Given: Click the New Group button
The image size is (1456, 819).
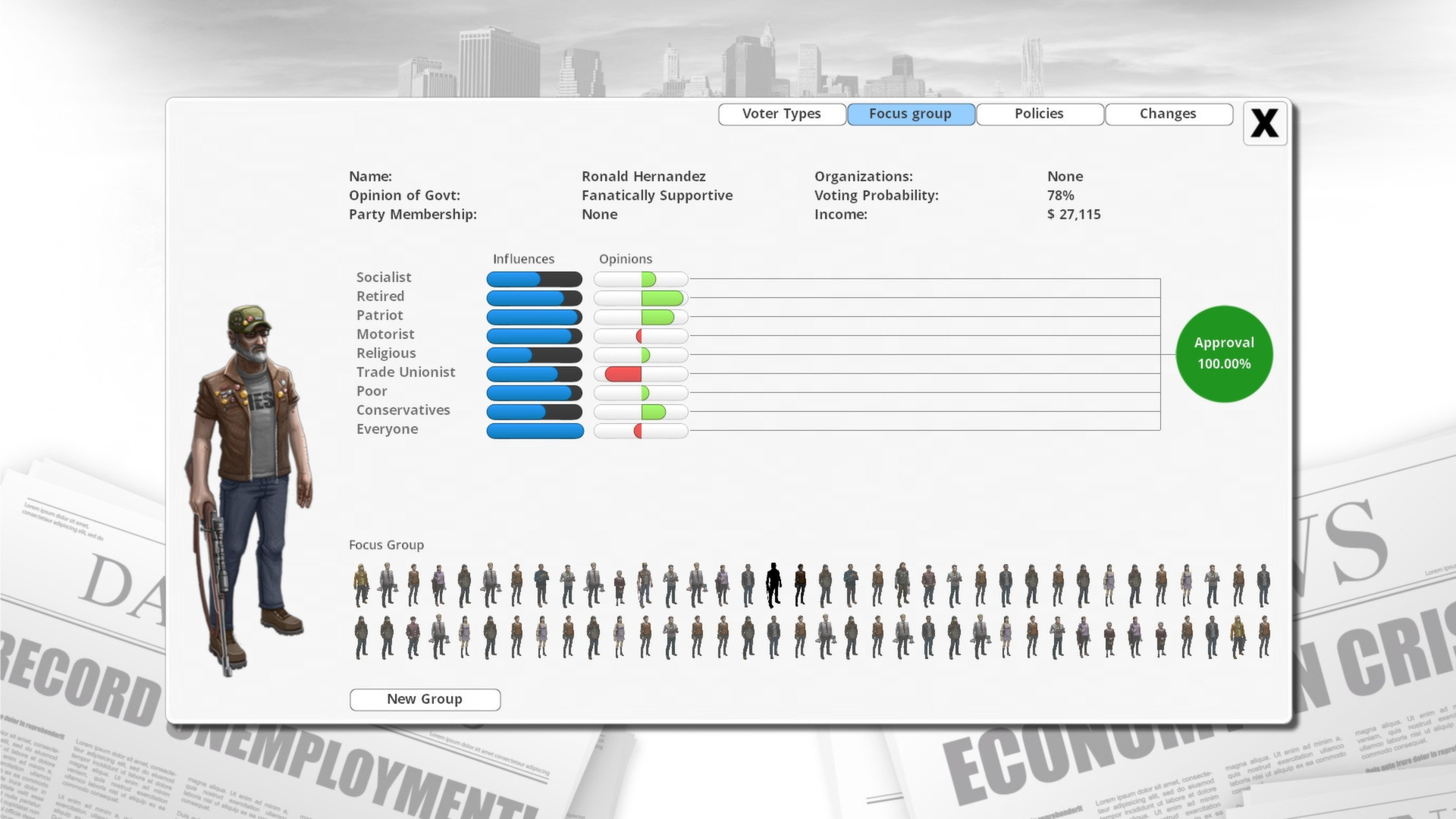Looking at the screenshot, I should (424, 698).
